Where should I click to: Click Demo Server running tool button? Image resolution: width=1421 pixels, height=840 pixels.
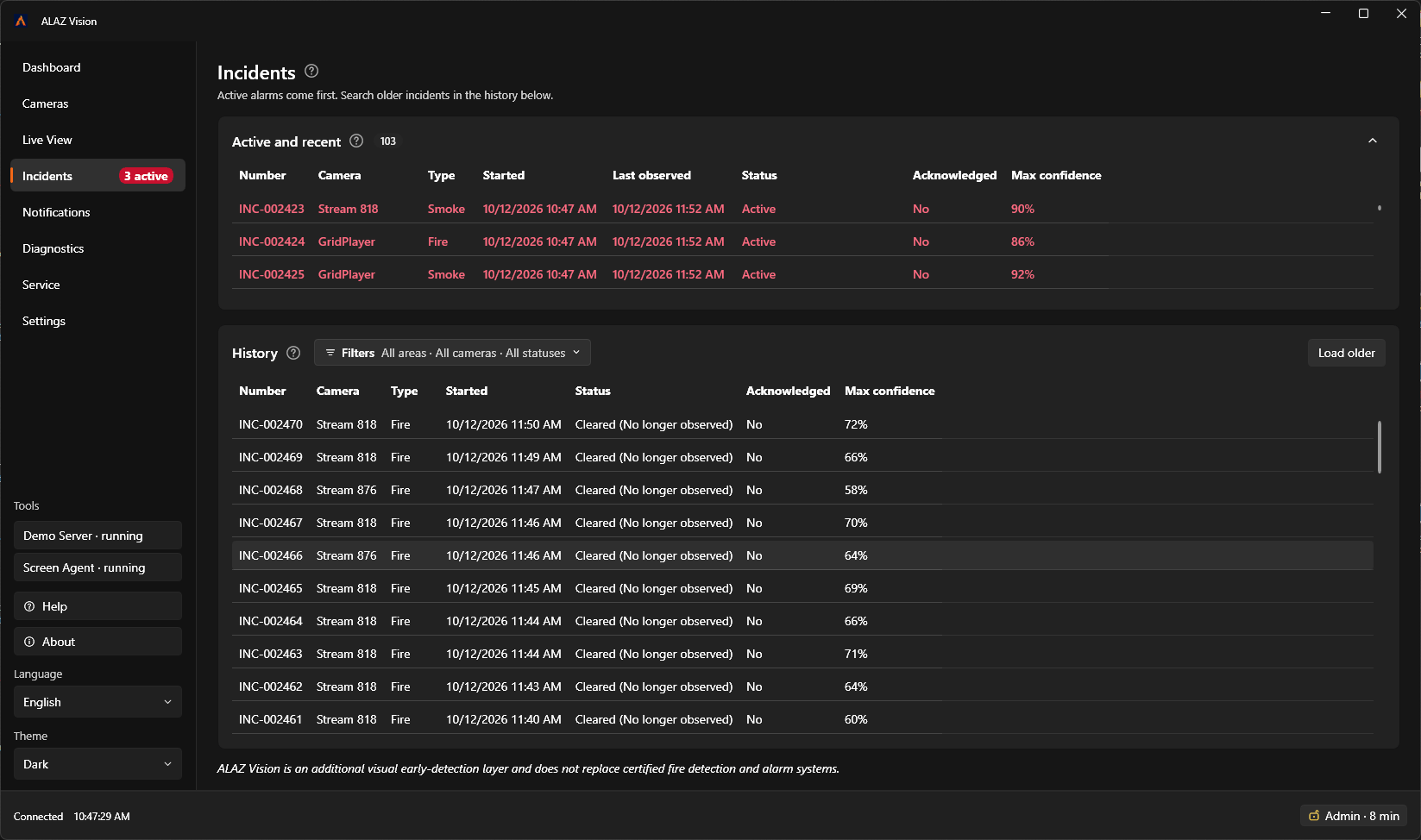tap(97, 536)
